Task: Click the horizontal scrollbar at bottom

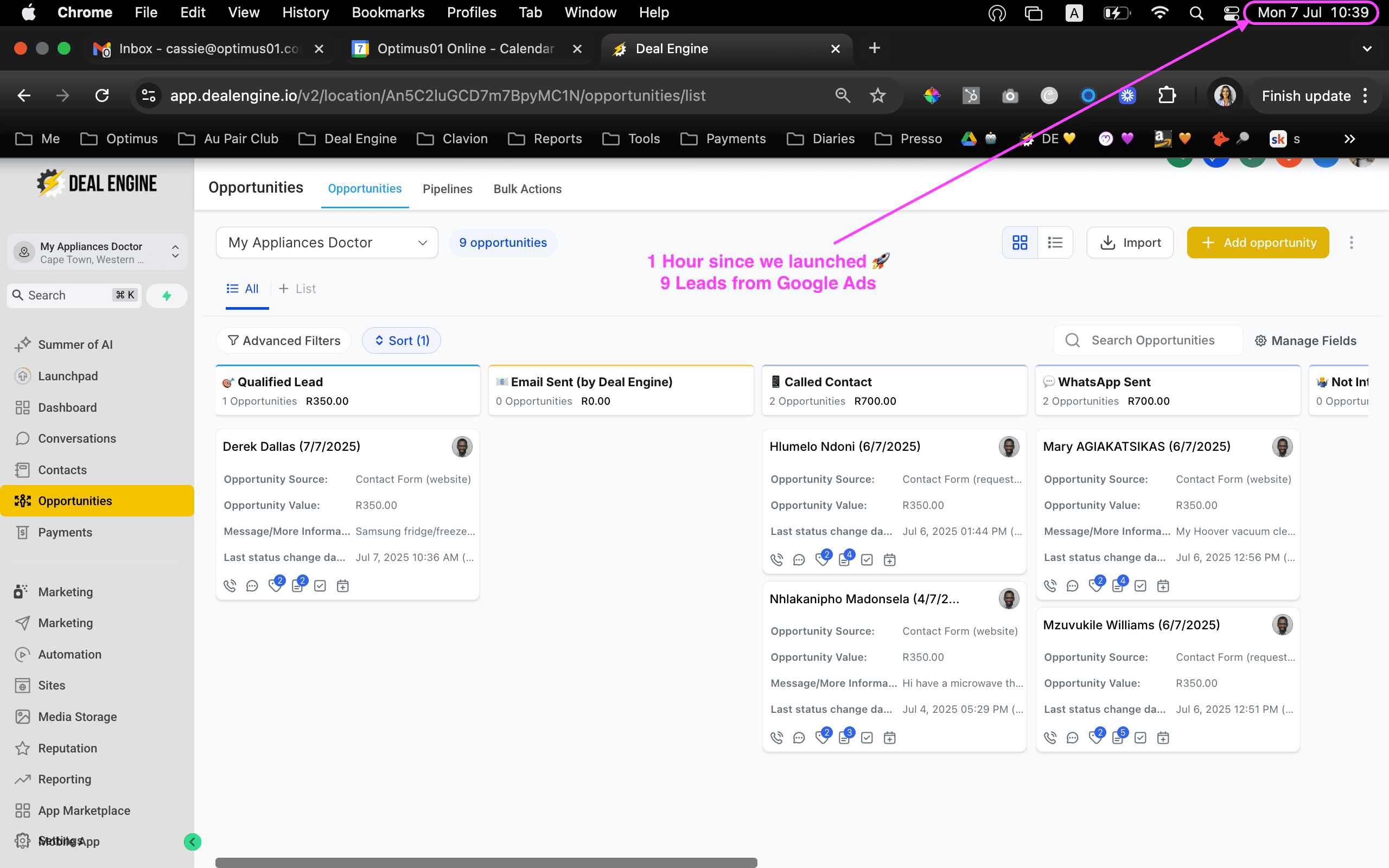Action: (x=486, y=863)
